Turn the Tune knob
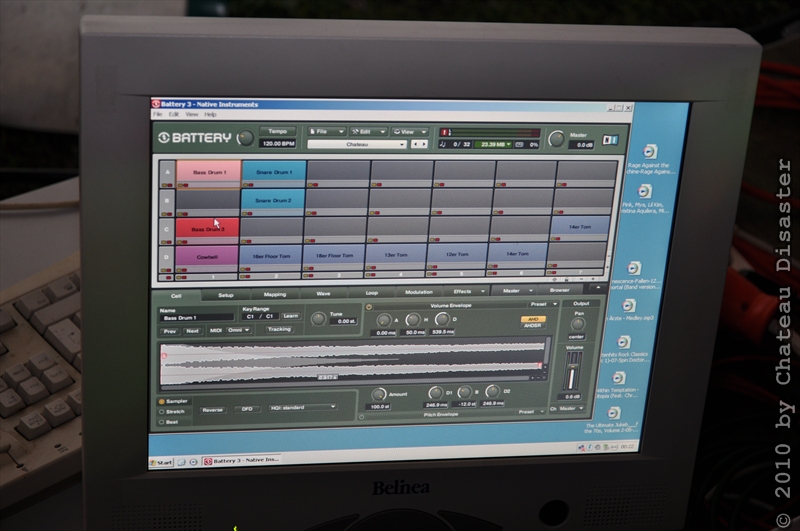 coord(318,319)
